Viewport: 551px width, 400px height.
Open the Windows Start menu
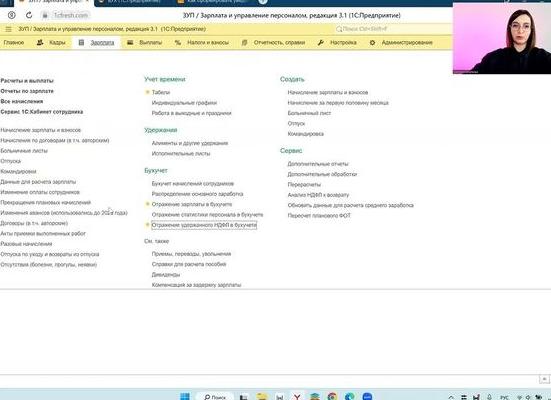pyautogui.click(x=185, y=396)
